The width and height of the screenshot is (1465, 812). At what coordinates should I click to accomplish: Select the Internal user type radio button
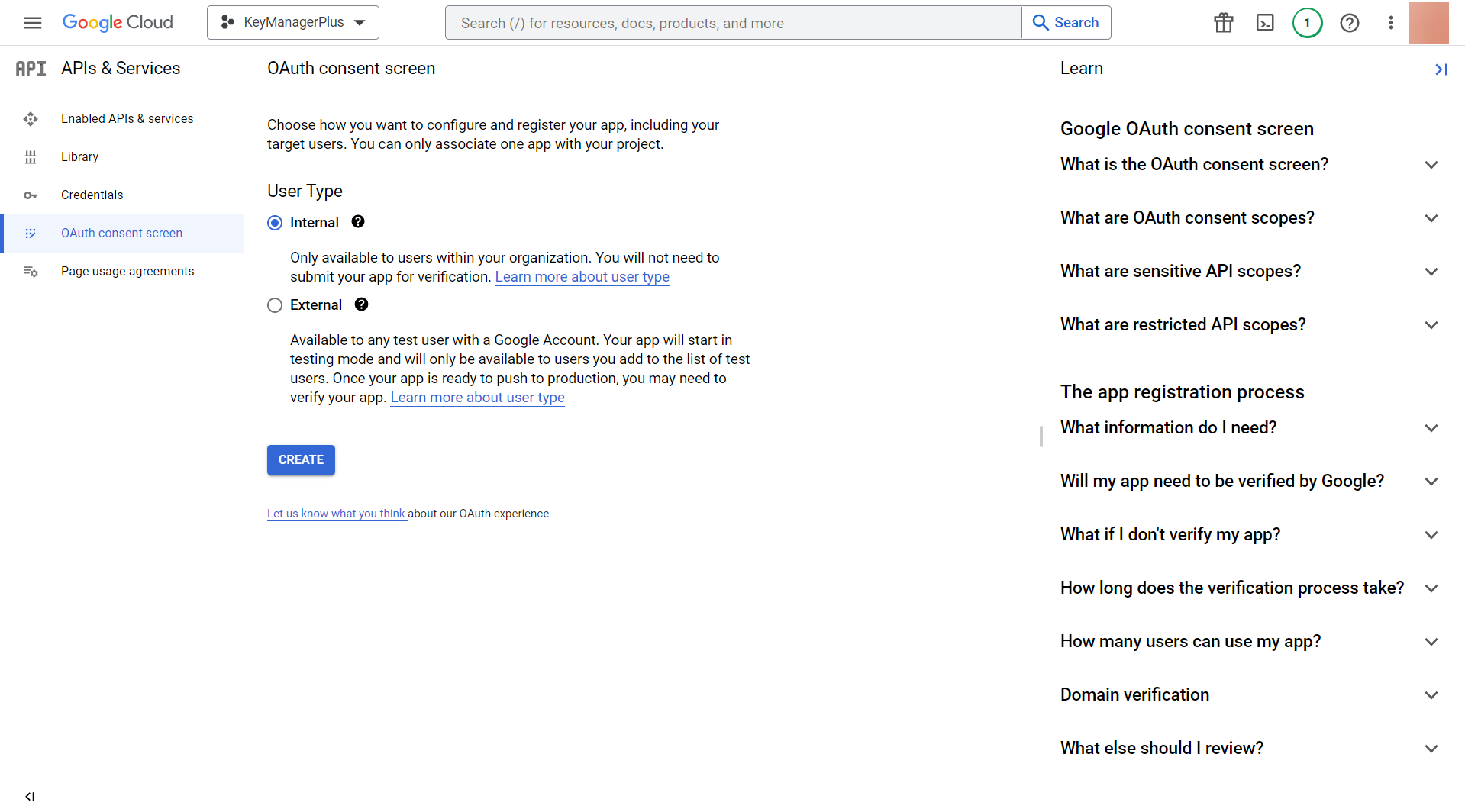click(275, 222)
